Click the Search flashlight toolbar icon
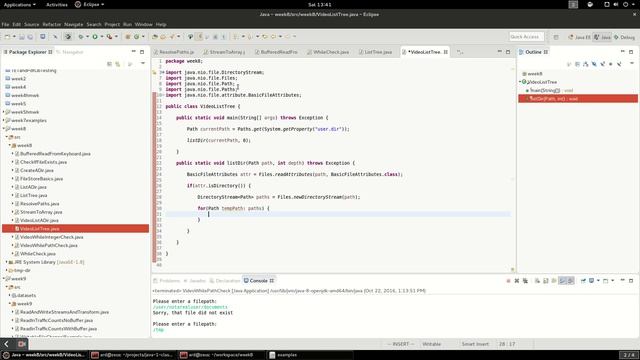 tap(172, 37)
